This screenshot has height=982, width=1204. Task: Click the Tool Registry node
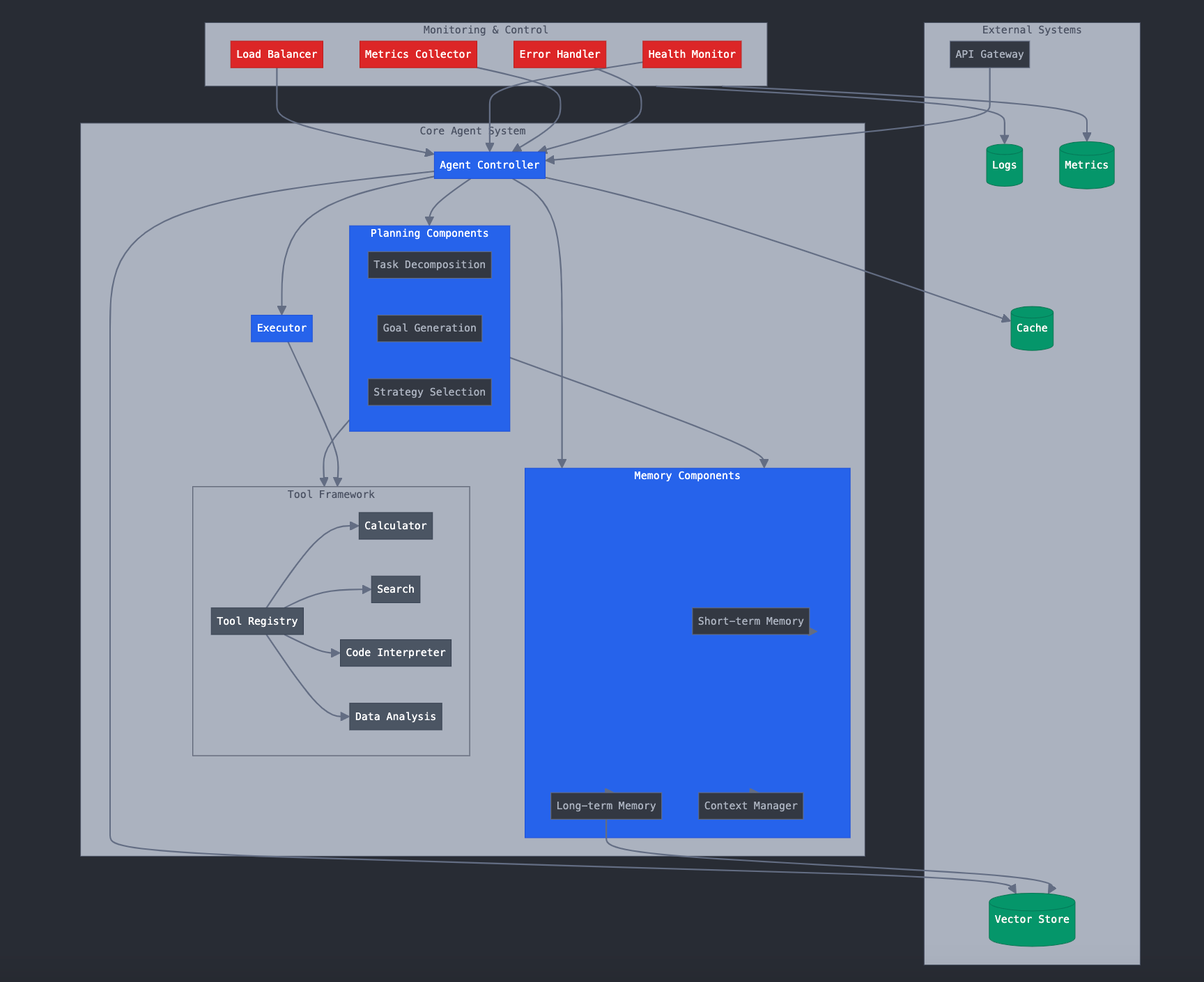pyautogui.click(x=257, y=621)
